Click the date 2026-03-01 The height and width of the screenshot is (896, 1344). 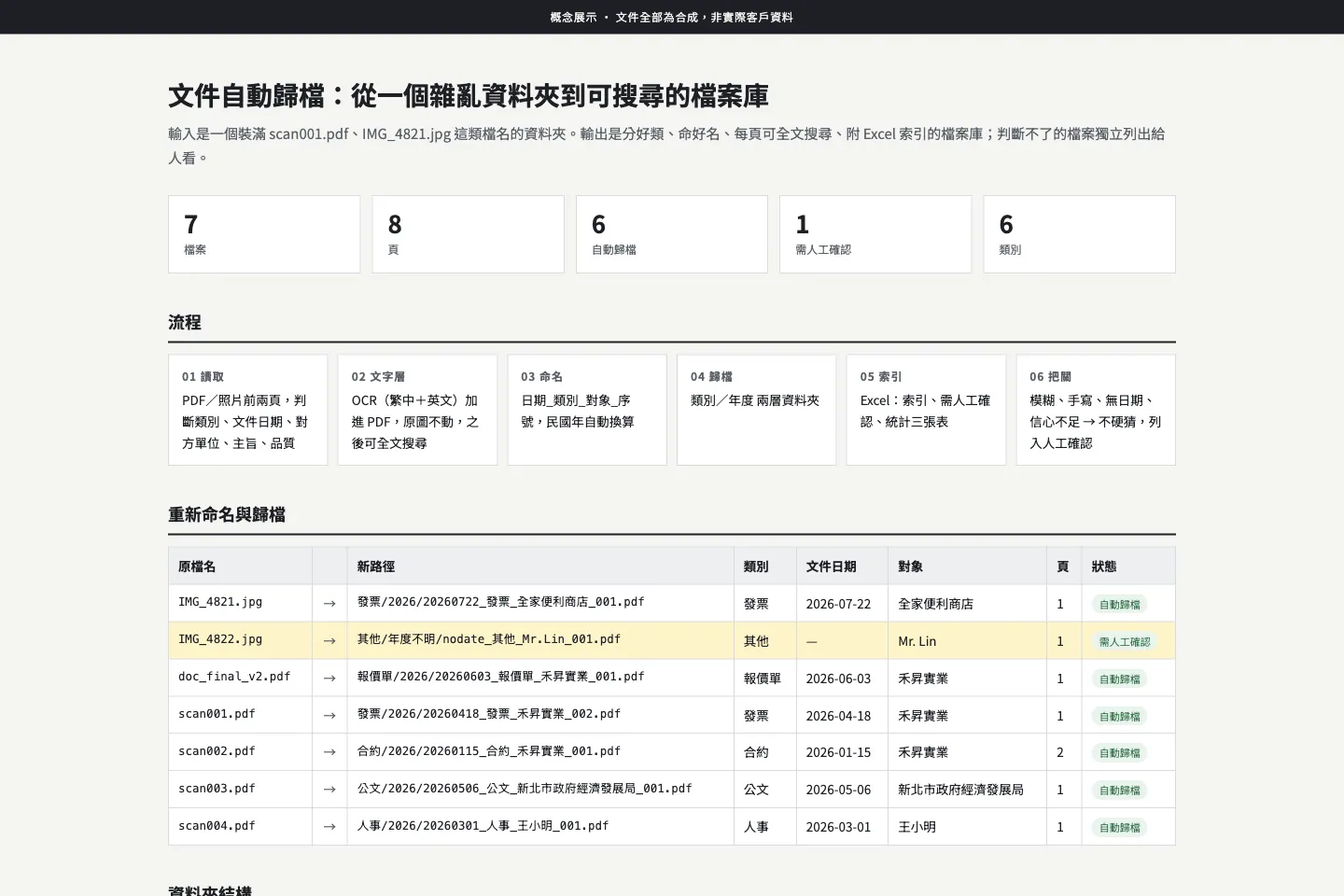pyautogui.click(x=838, y=827)
